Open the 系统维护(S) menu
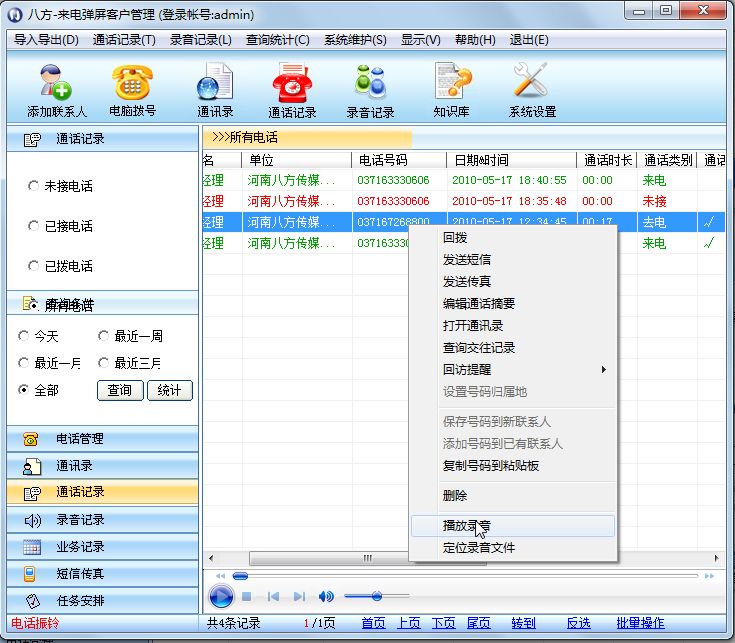The width and height of the screenshot is (735, 643). point(354,40)
